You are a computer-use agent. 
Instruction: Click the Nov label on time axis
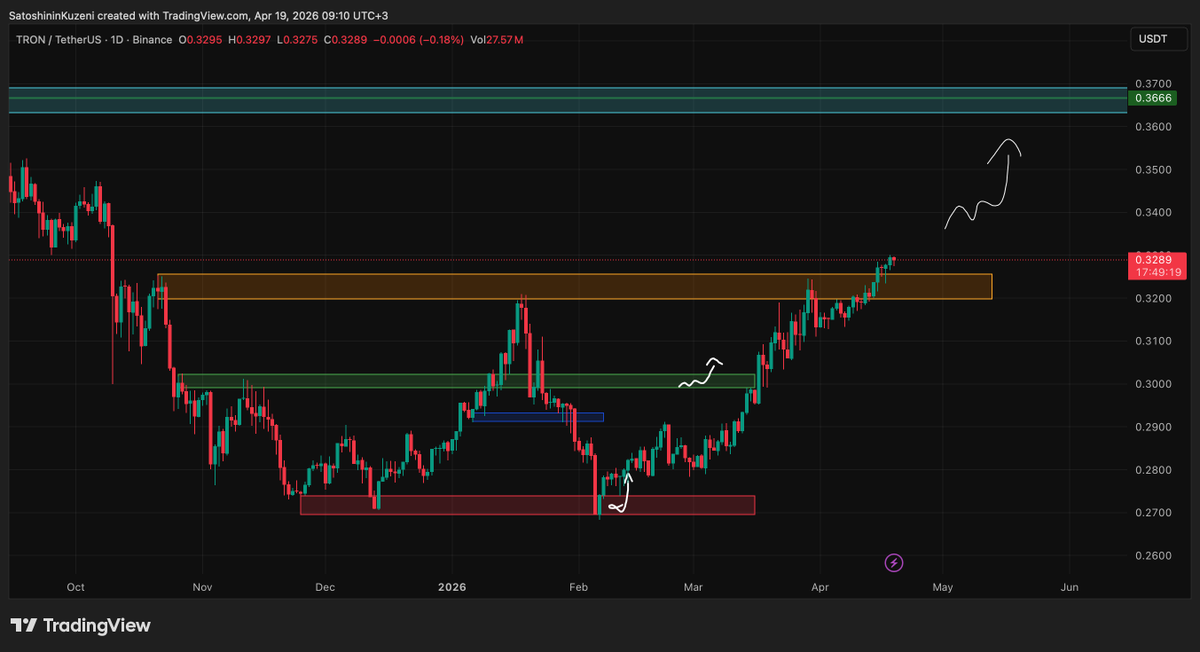pyautogui.click(x=203, y=588)
